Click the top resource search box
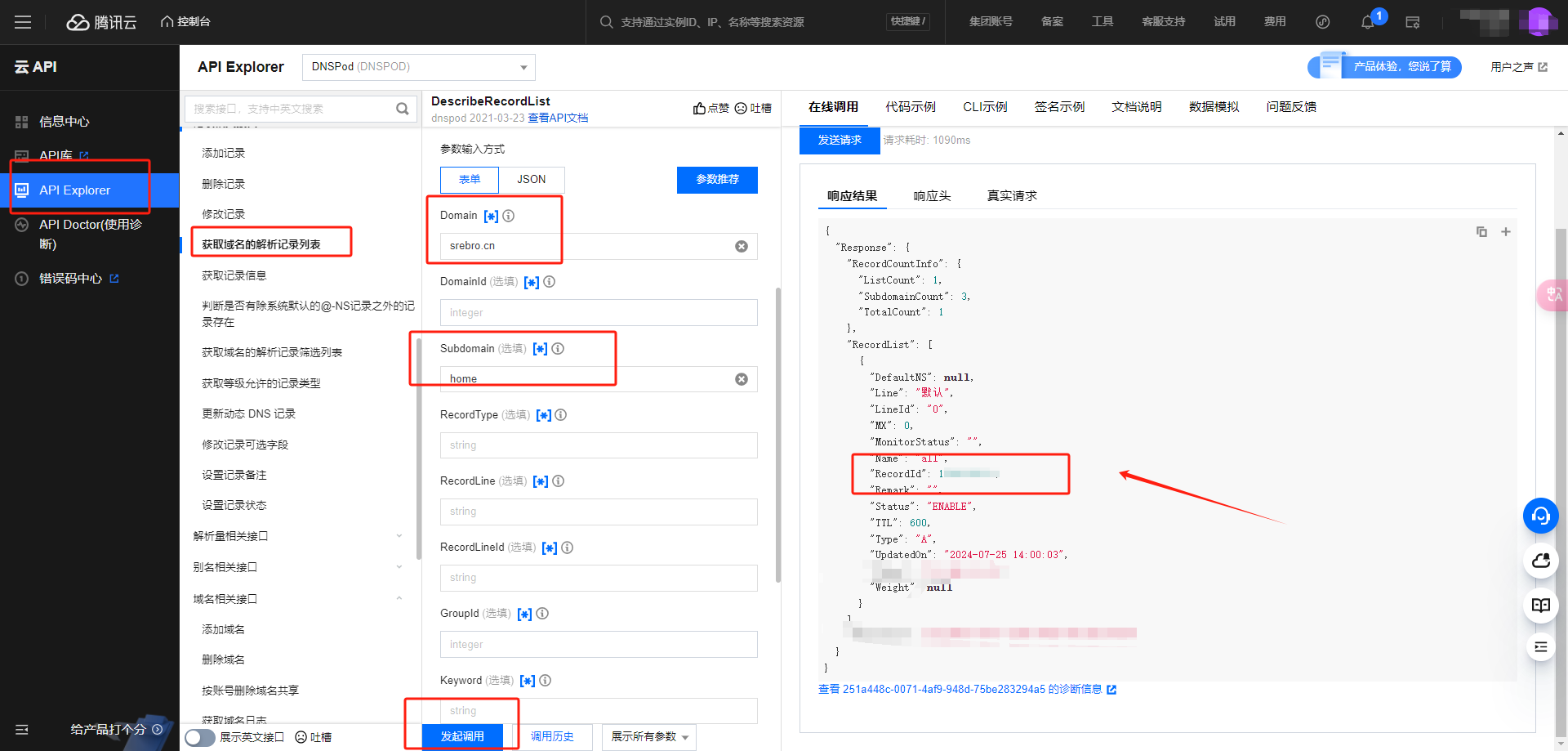This screenshot has width=1568, height=751. click(764, 22)
